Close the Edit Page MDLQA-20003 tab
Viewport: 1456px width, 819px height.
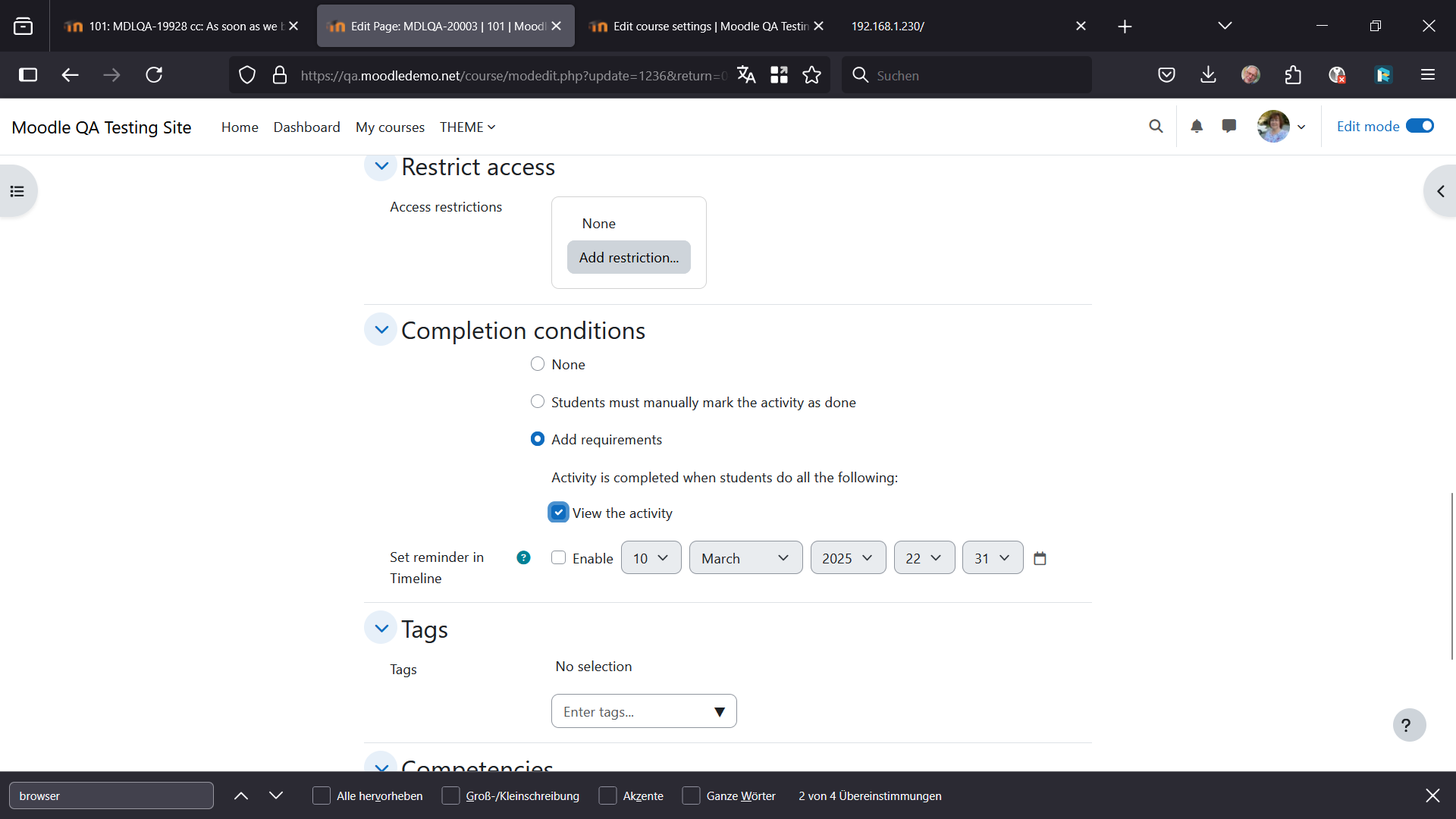(x=557, y=27)
